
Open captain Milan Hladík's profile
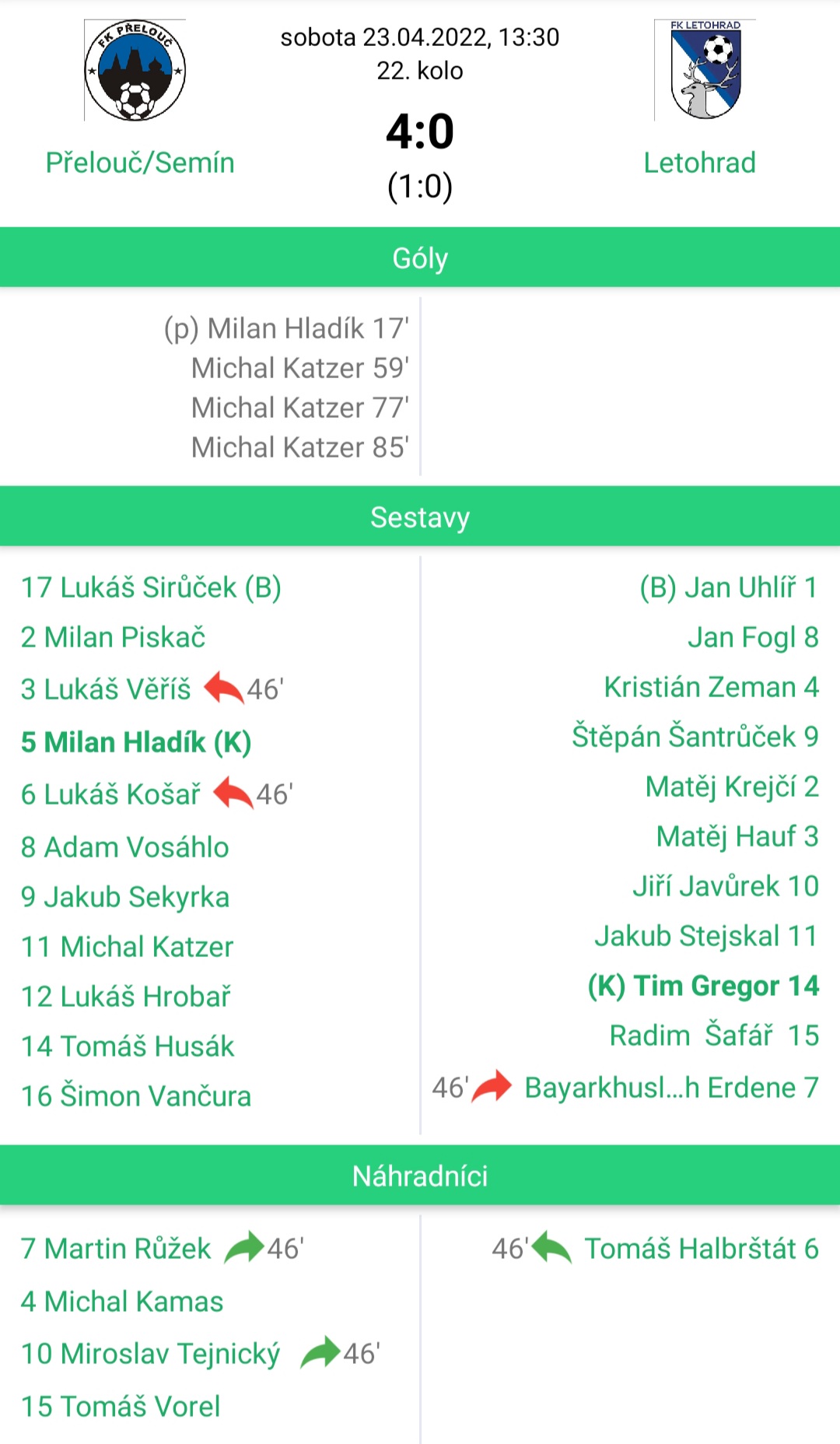[136, 742]
